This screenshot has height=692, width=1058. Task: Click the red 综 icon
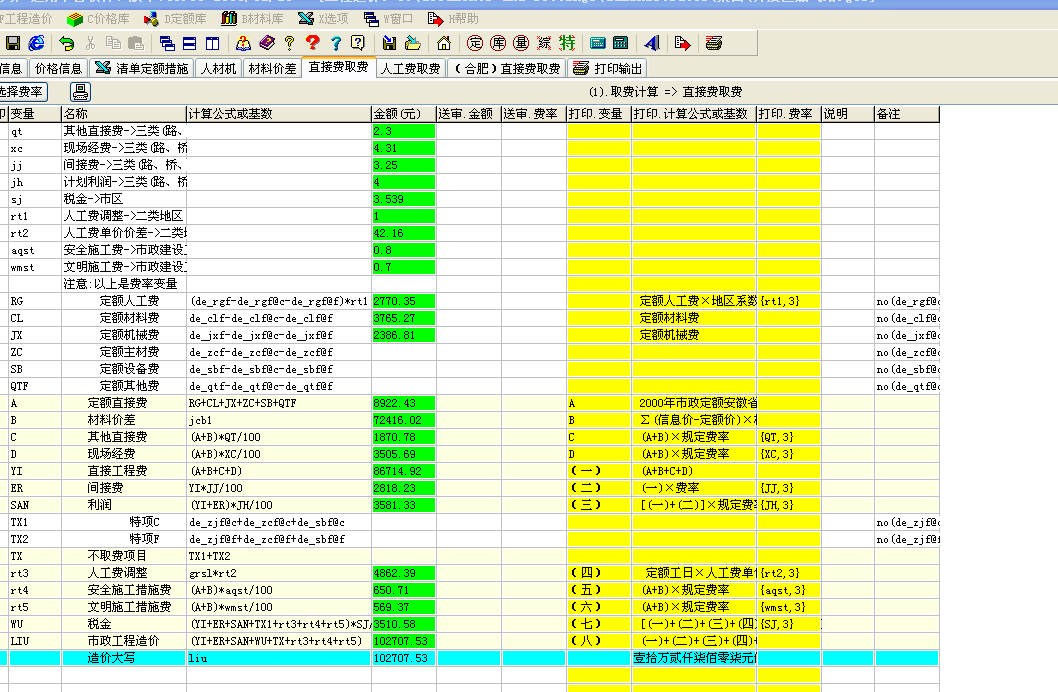pos(544,43)
